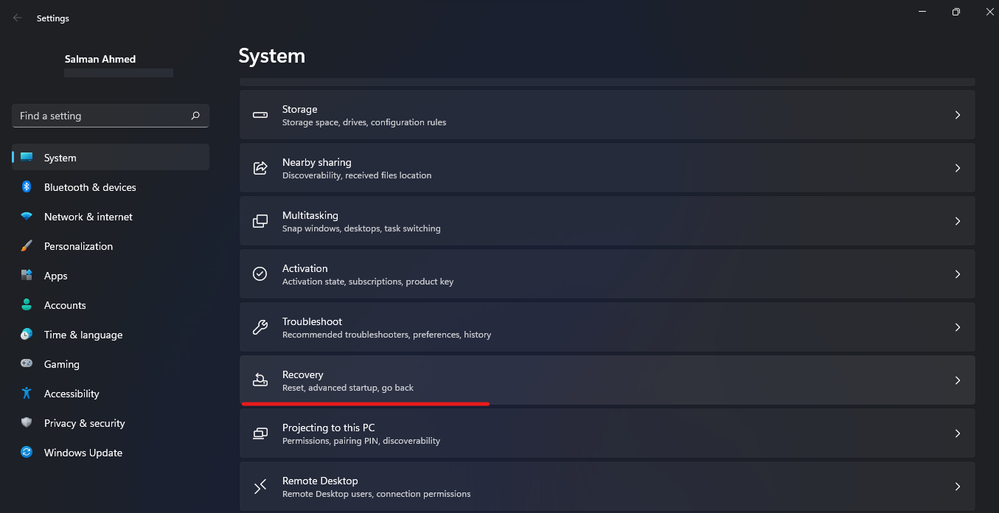Screen dimensions: 999x513
Task: Click the Storage drive icon
Action: pyautogui.click(x=260, y=115)
